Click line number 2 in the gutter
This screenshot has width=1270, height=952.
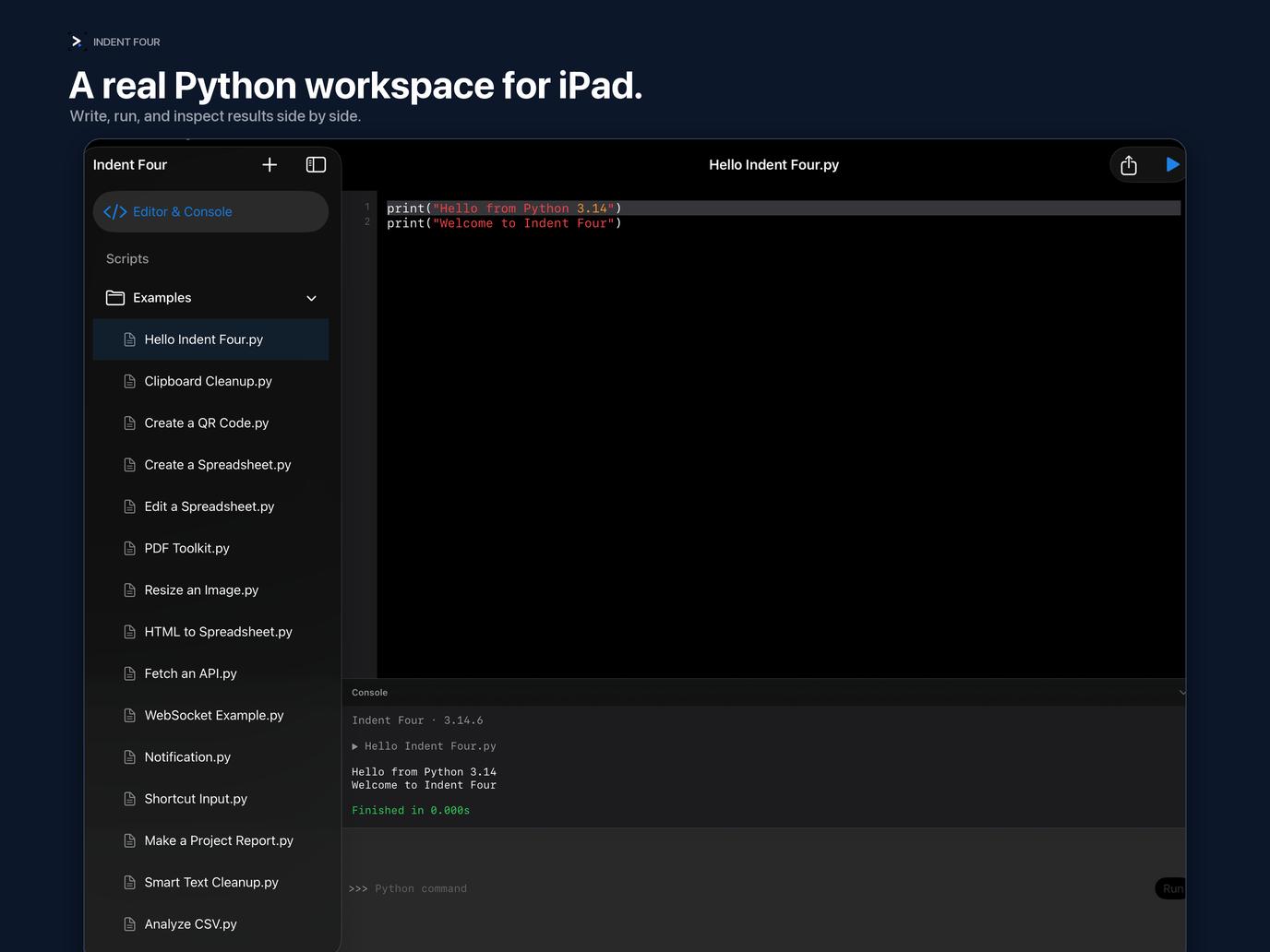pyautogui.click(x=367, y=222)
